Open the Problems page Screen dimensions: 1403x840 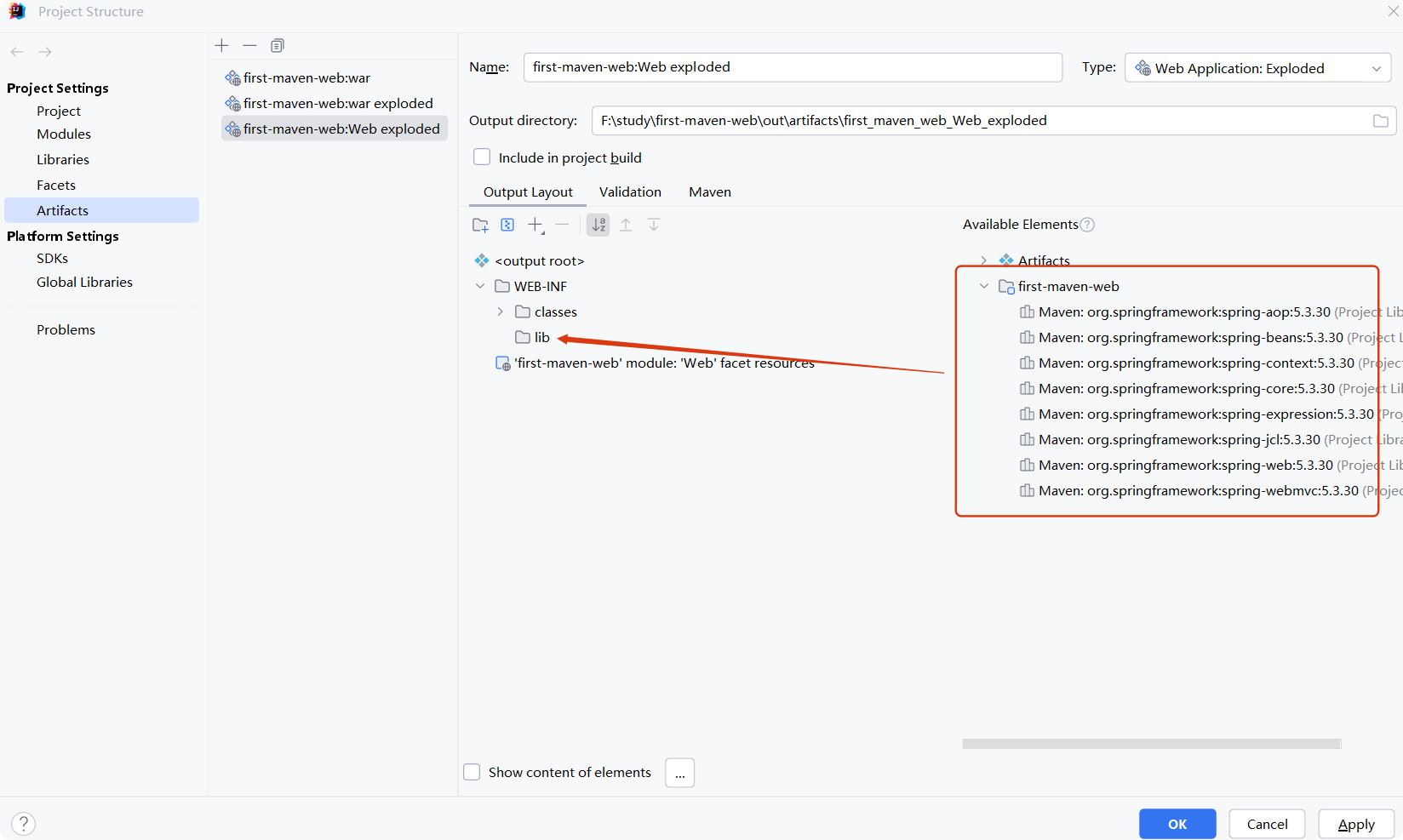(x=66, y=330)
